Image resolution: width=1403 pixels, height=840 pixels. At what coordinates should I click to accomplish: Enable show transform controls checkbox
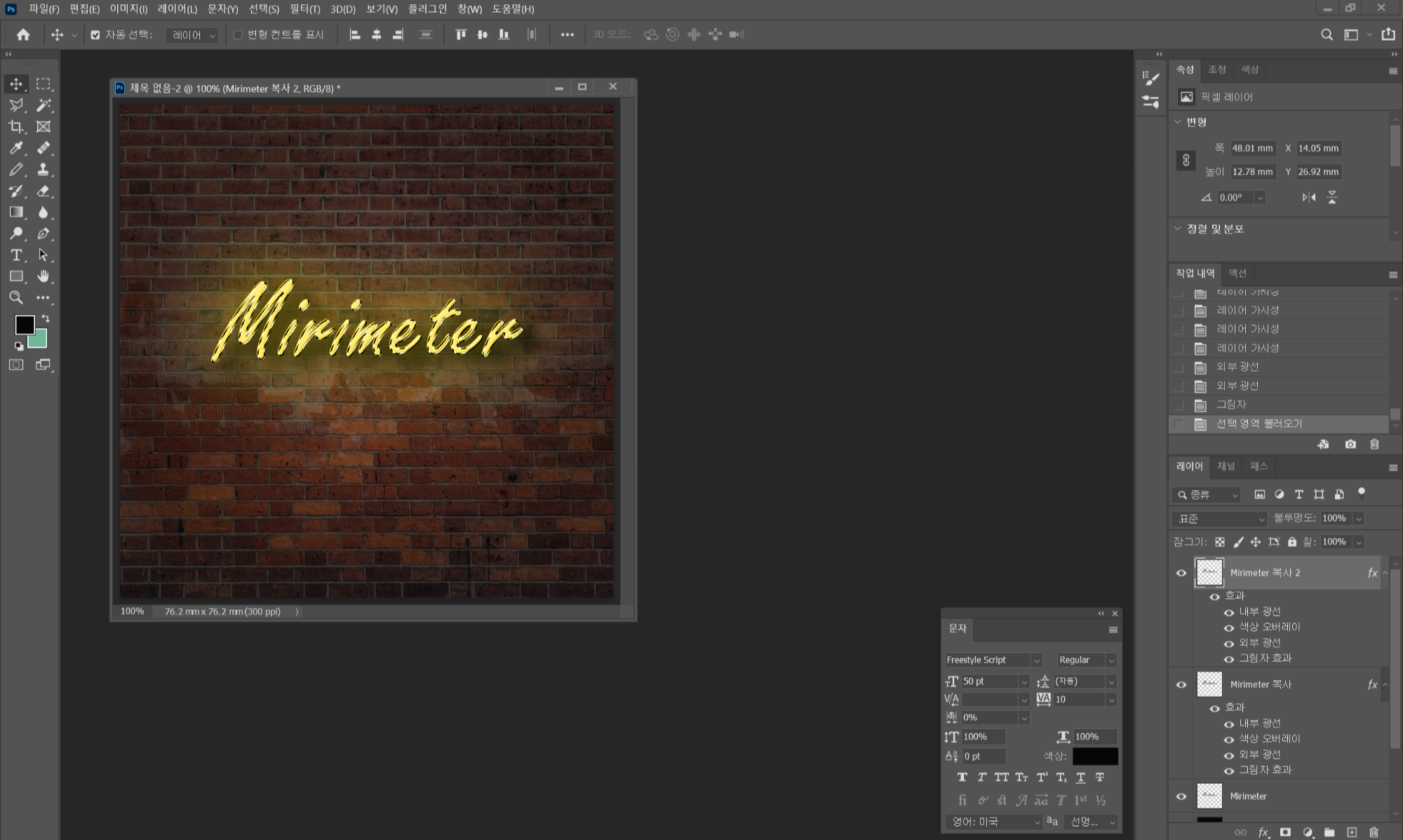(x=238, y=34)
